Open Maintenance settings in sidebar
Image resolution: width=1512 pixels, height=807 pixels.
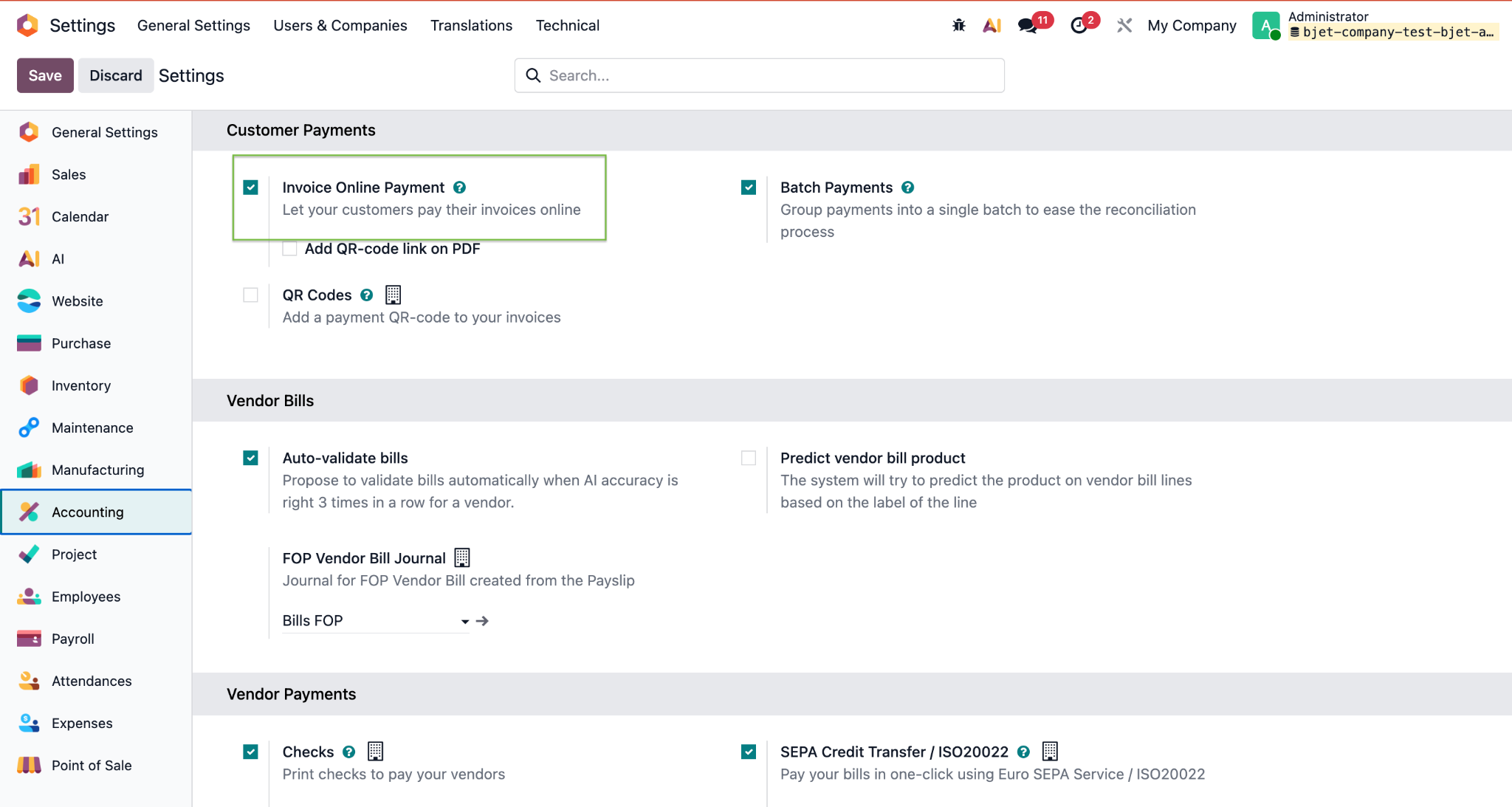96,427
